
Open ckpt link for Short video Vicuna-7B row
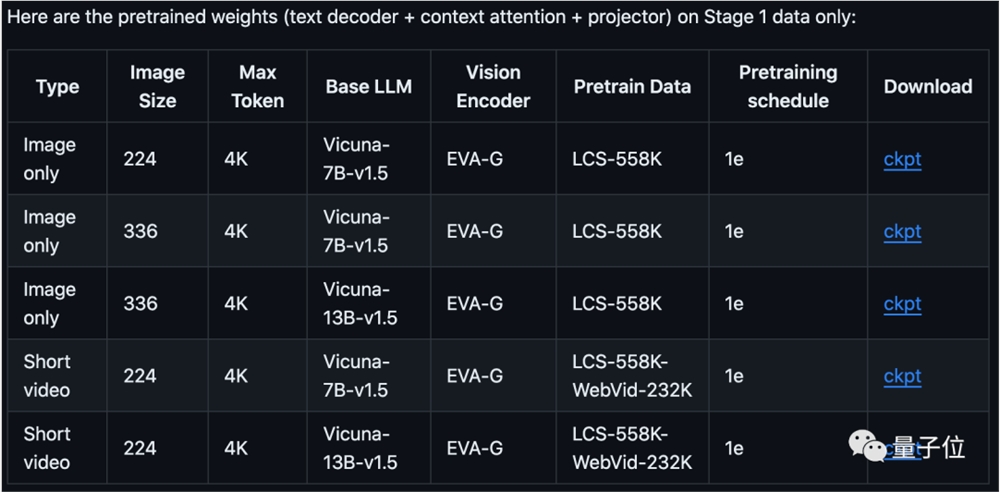coord(902,376)
